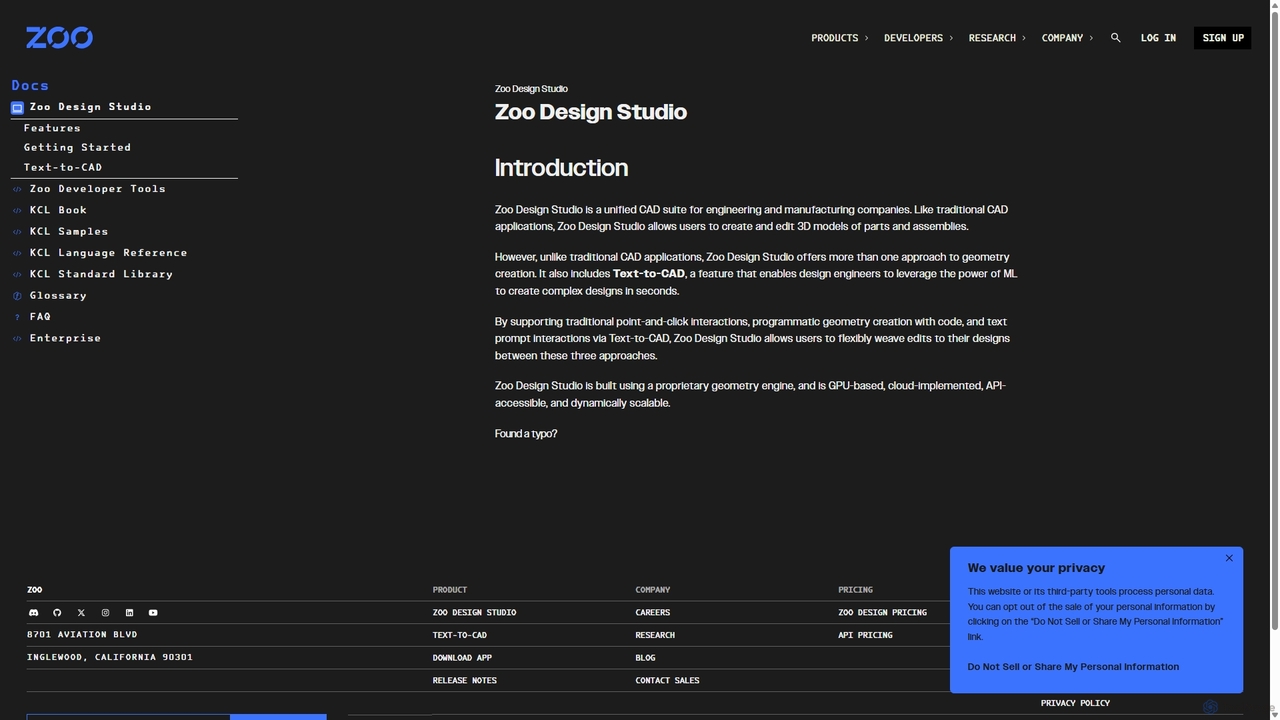Expand the Research menu

coord(997,38)
